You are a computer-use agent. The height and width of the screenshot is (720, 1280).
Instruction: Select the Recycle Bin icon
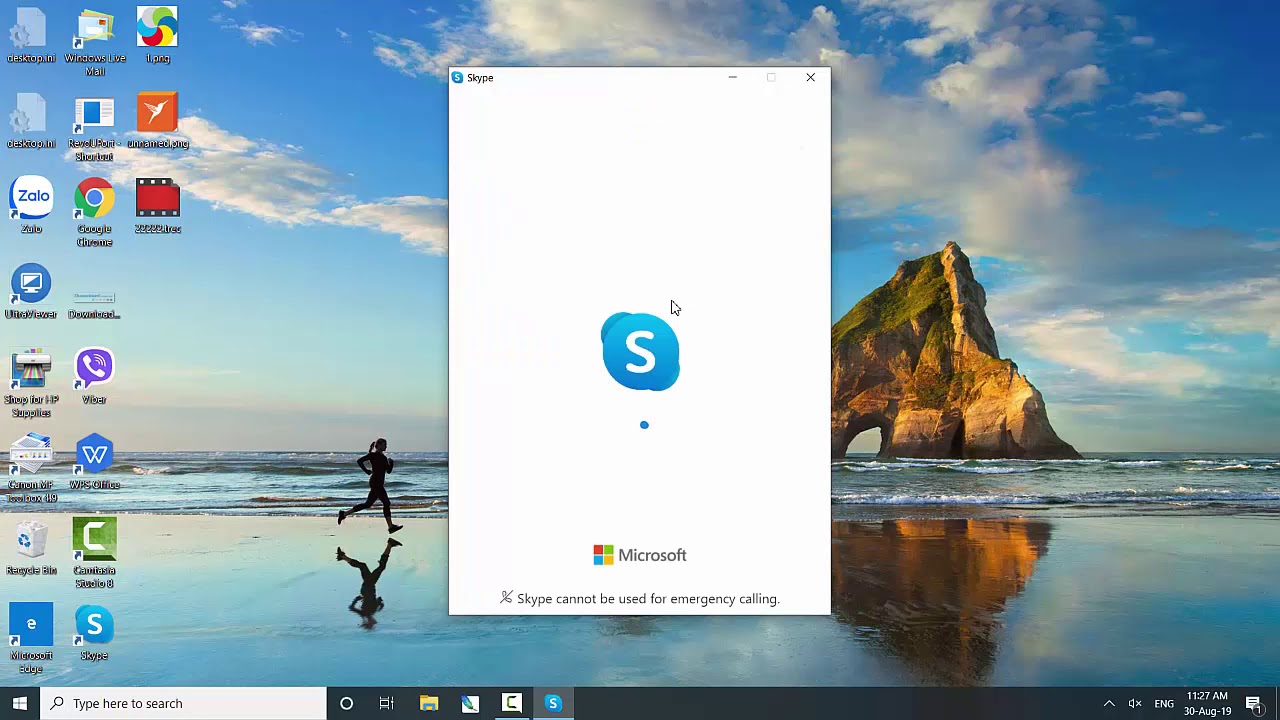pyautogui.click(x=31, y=548)
